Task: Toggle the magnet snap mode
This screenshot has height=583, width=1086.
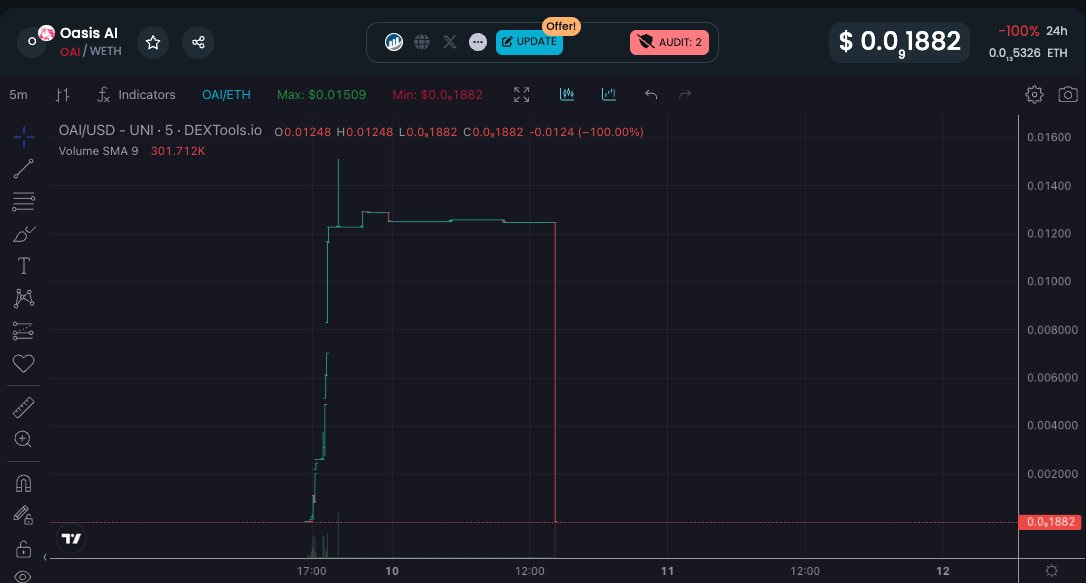Action: 24,483
